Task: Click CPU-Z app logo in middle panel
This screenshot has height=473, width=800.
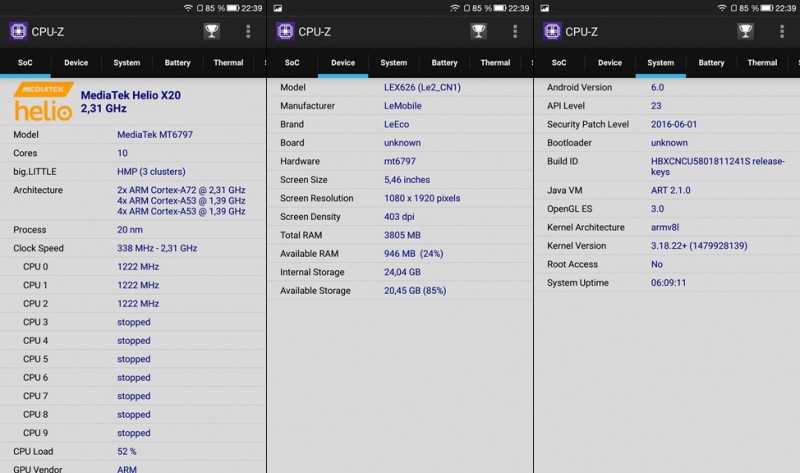Action: point(285,31)
